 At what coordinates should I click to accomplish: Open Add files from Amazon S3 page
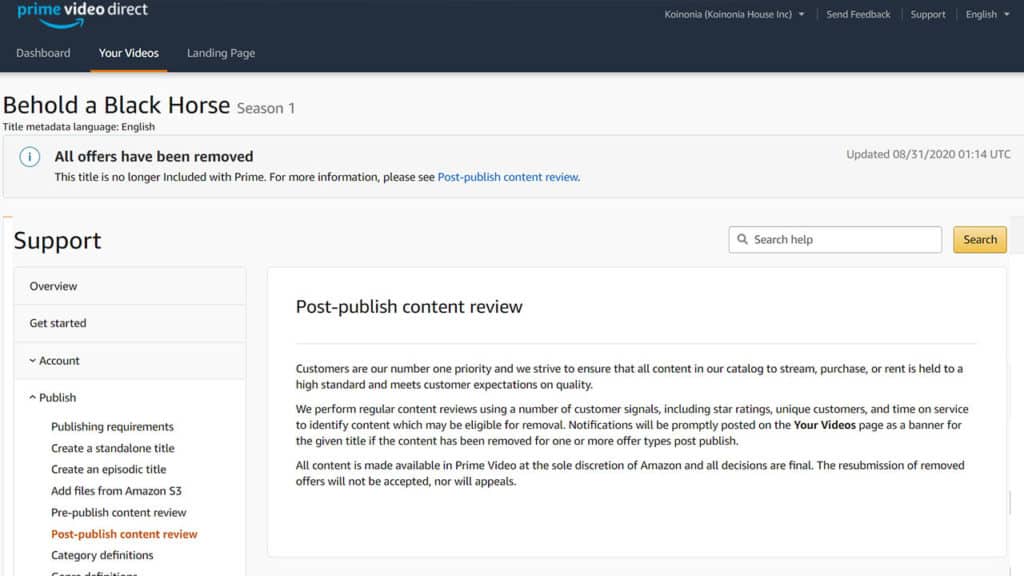116,490
